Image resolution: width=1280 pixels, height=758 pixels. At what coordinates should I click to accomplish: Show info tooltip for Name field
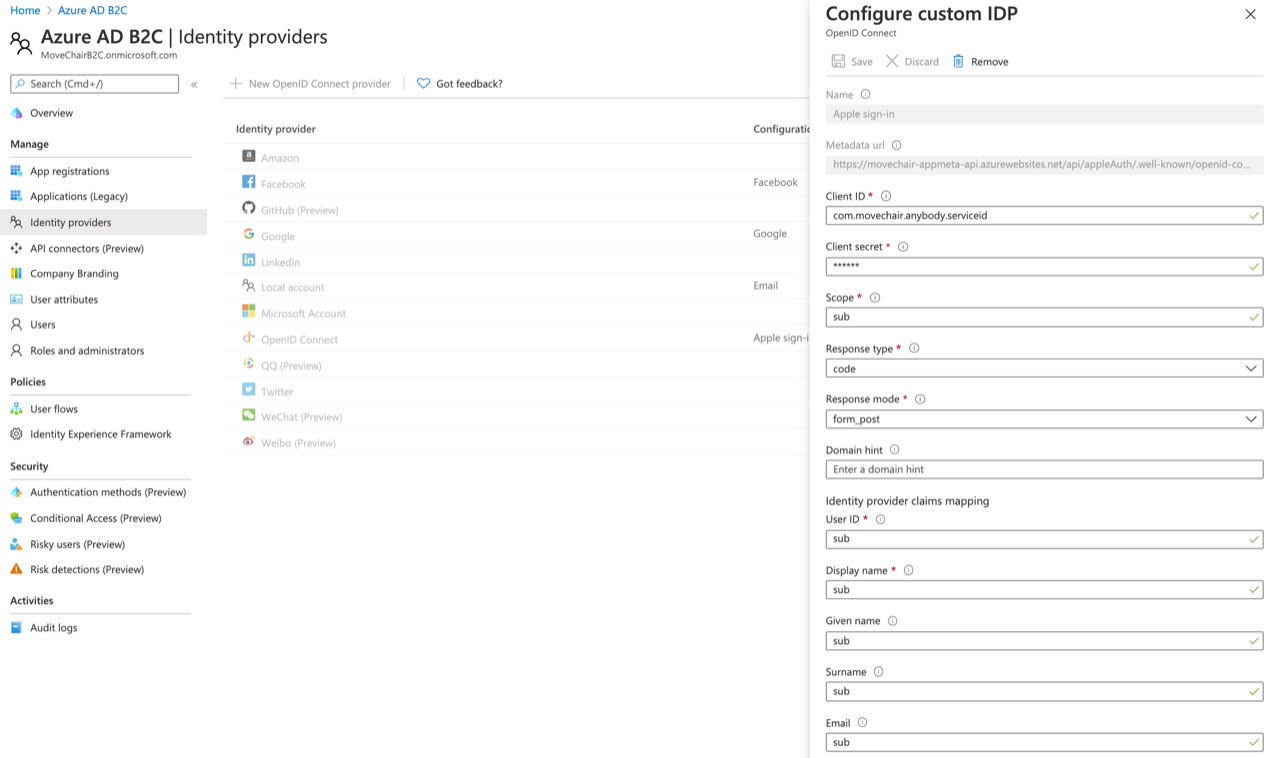point(865,94)
